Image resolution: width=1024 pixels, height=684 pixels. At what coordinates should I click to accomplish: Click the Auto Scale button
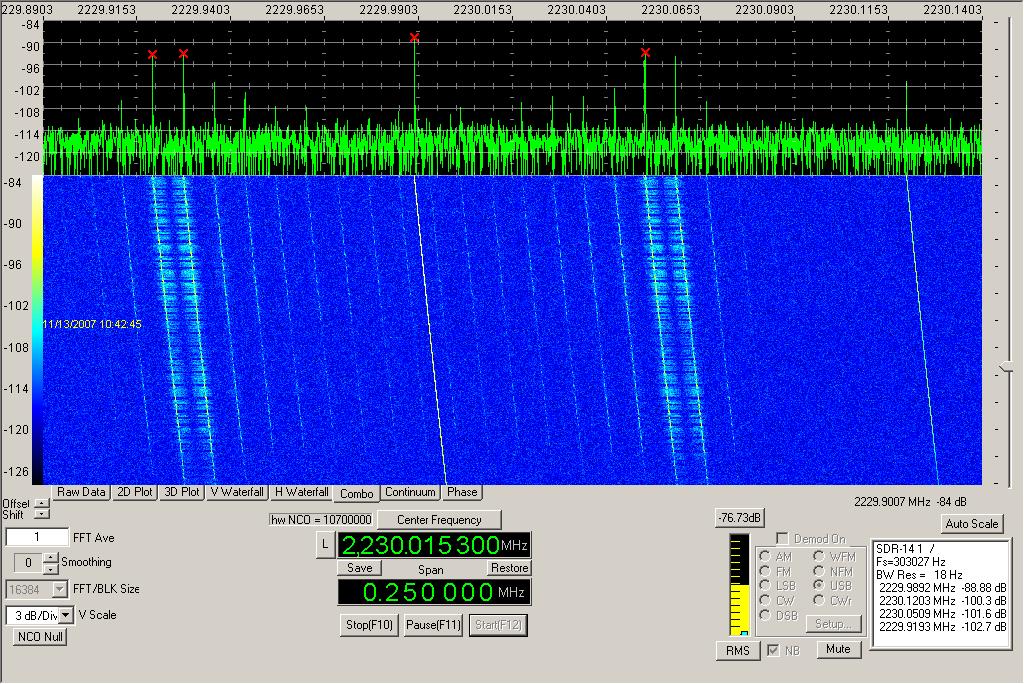click(x=970, y=524)
